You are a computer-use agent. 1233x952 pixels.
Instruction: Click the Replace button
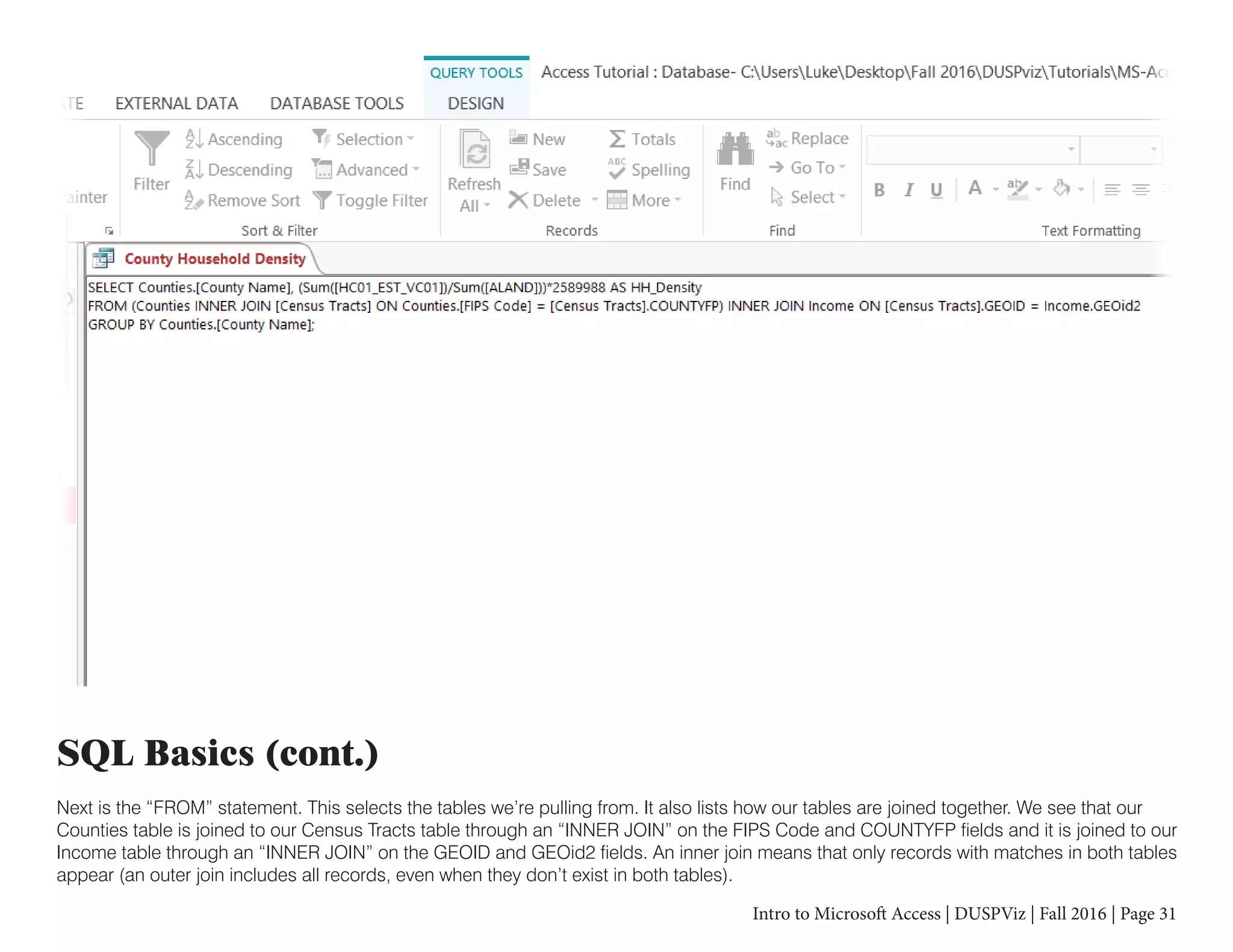pyautogui.click(x=807, y=138)
